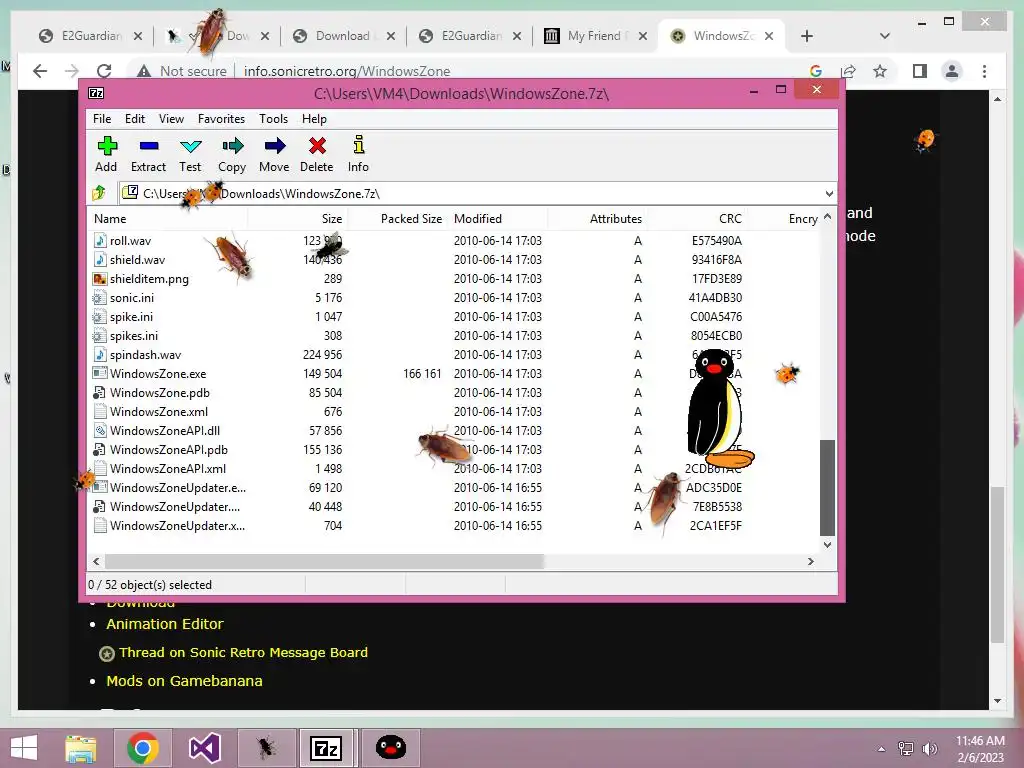Click the 7z icon in window title bar
The height and width of the screenshot is (768, 1024).
[x=96, y=93]
